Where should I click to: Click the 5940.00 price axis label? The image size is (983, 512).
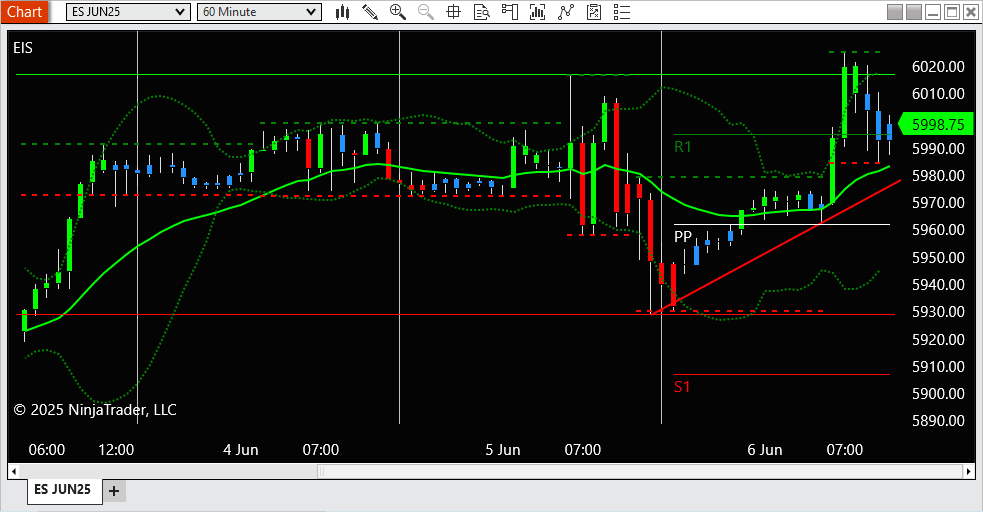(938, 284)
